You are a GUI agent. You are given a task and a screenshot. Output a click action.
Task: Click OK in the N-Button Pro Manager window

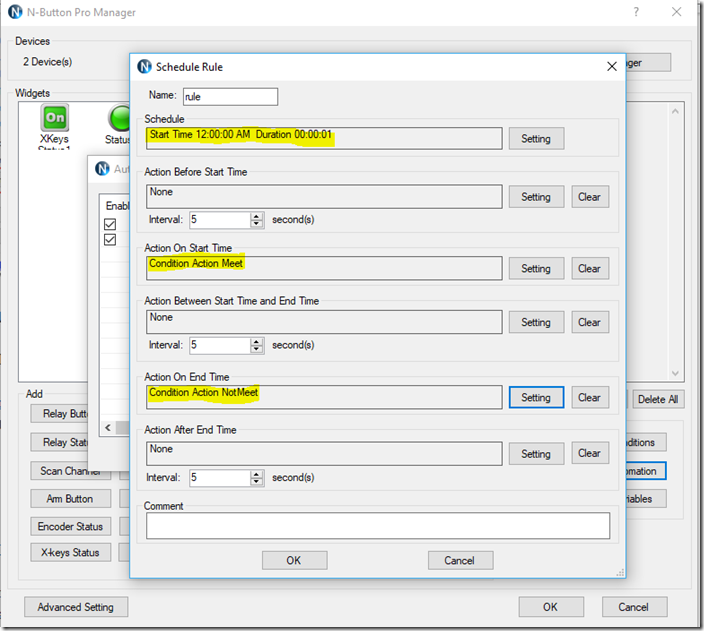click(551, 607)
